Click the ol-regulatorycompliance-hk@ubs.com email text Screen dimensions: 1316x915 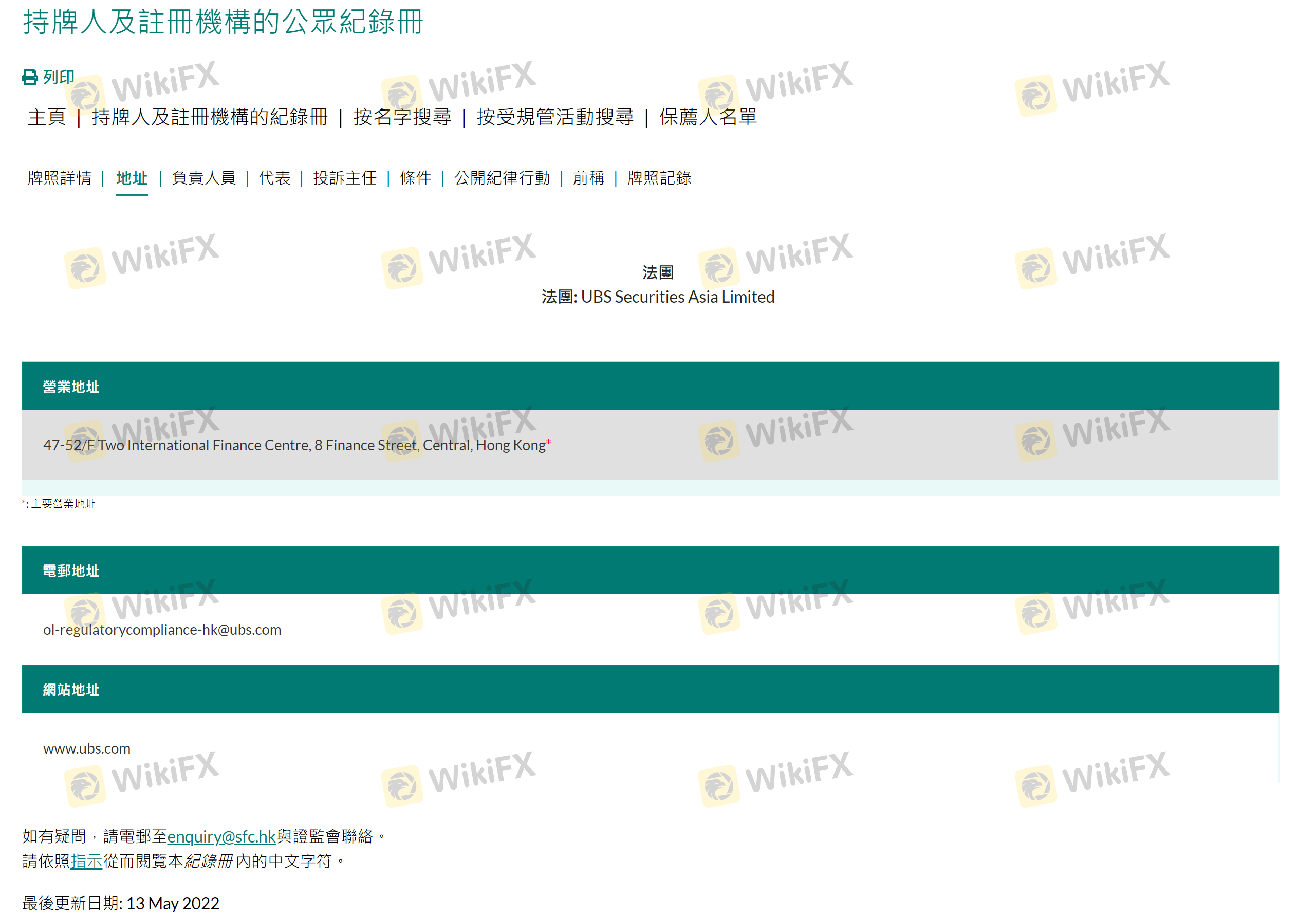point(162,630)
